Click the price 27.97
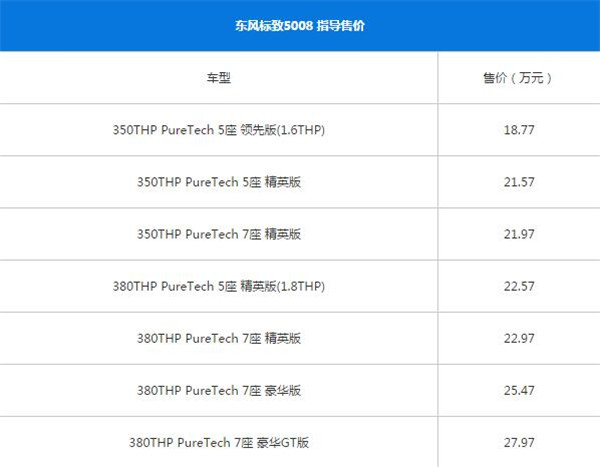Screen dimensions: 600x467 519,442
